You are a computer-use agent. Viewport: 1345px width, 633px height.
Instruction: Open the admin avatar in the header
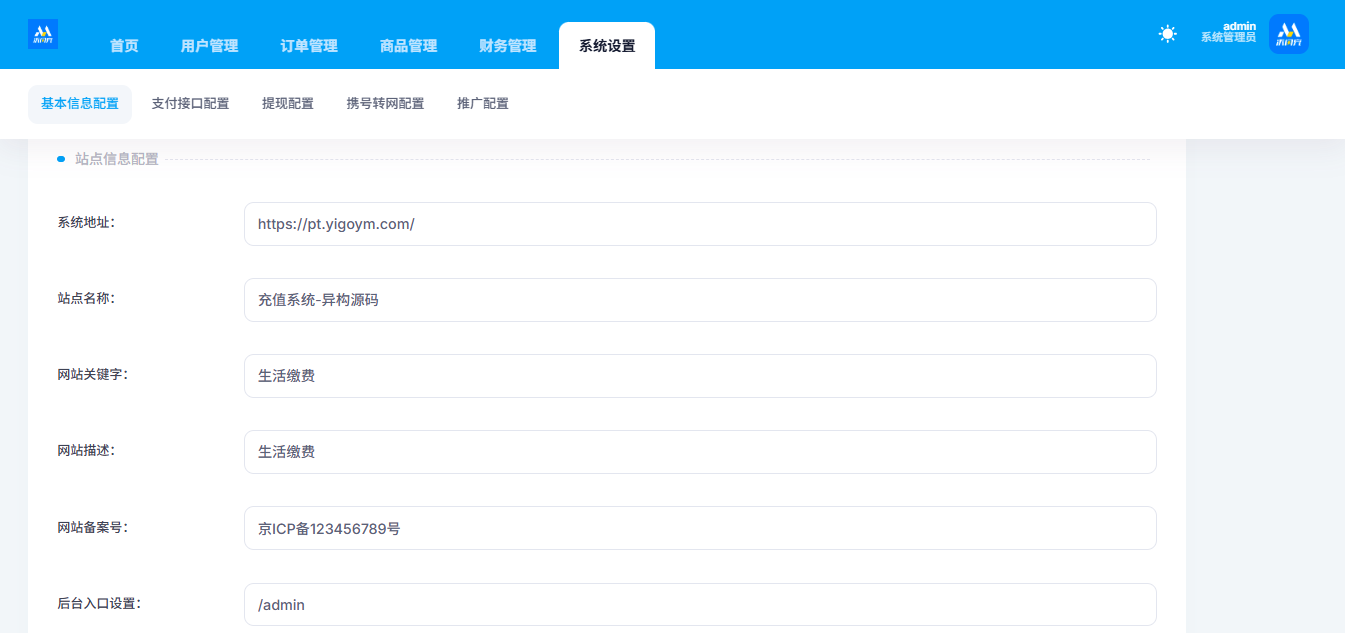tap(1288, 34)
